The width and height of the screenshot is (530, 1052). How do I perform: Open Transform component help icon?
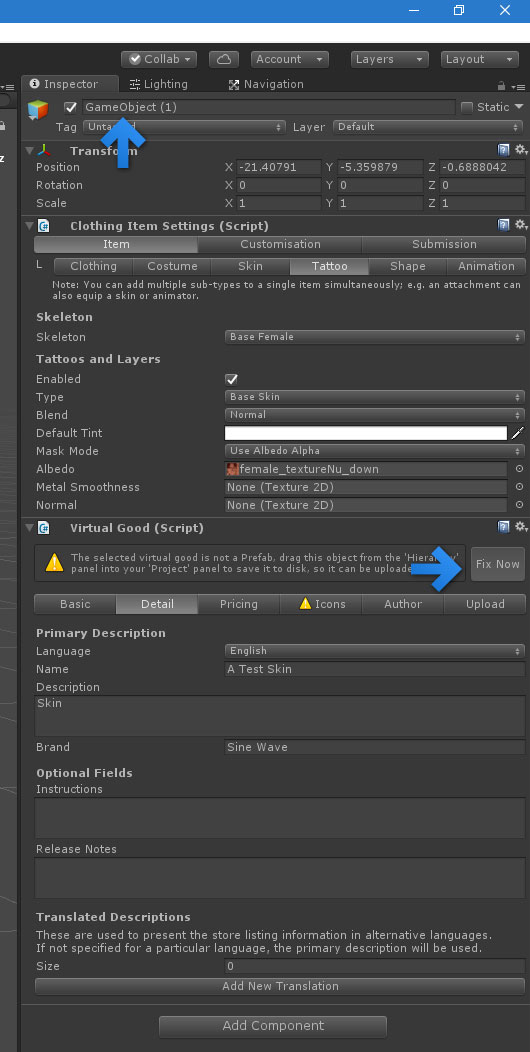tap(503, 150)
